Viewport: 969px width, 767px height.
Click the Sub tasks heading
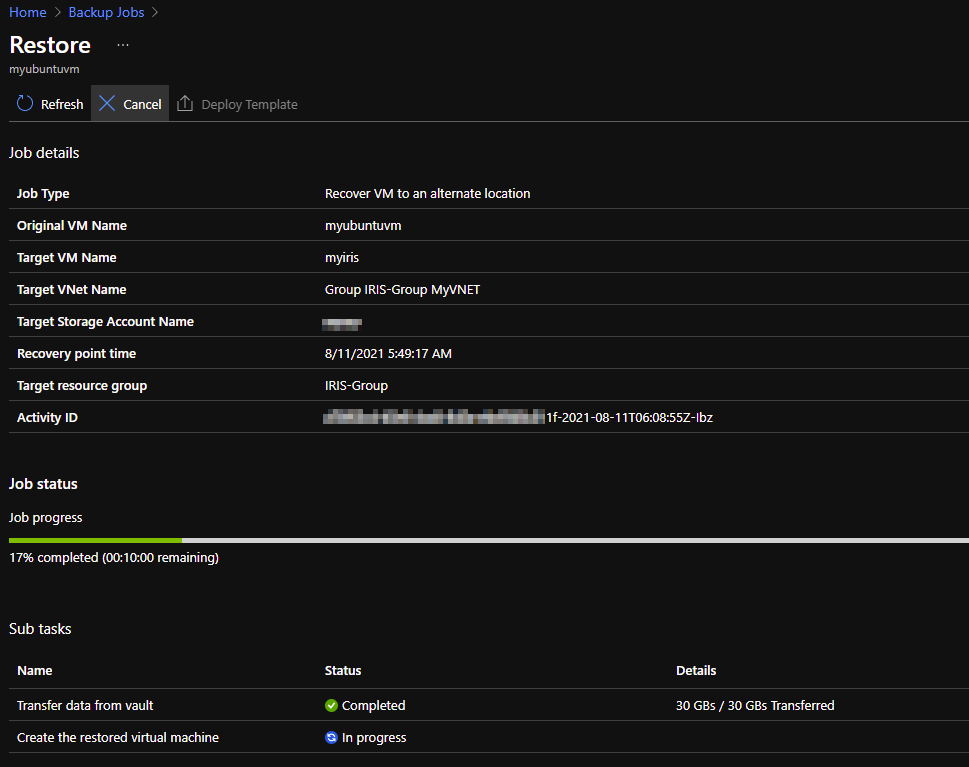pos(40,629)
